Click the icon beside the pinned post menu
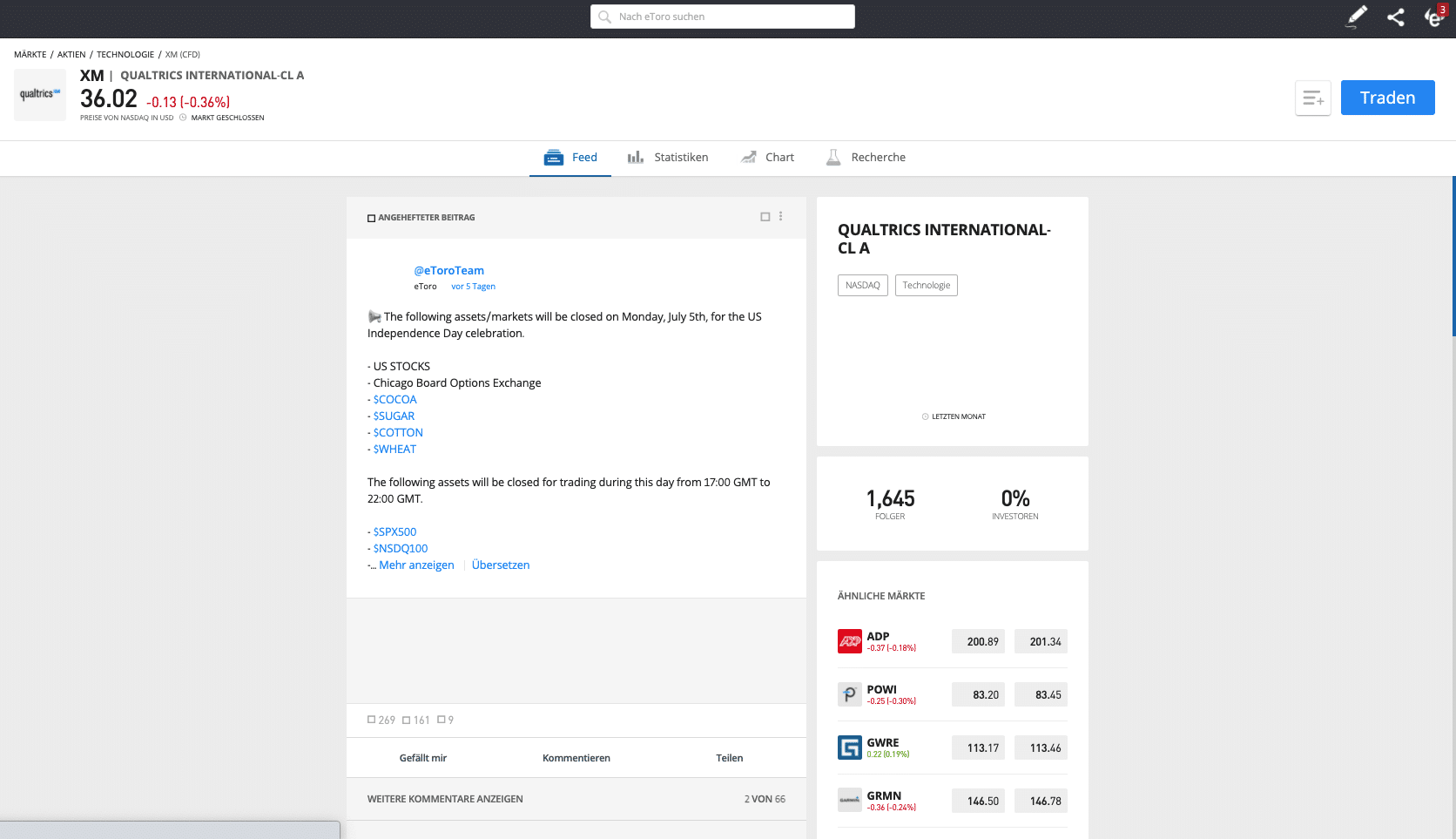The image size is (1456, 839). click(x=765, y=217)
